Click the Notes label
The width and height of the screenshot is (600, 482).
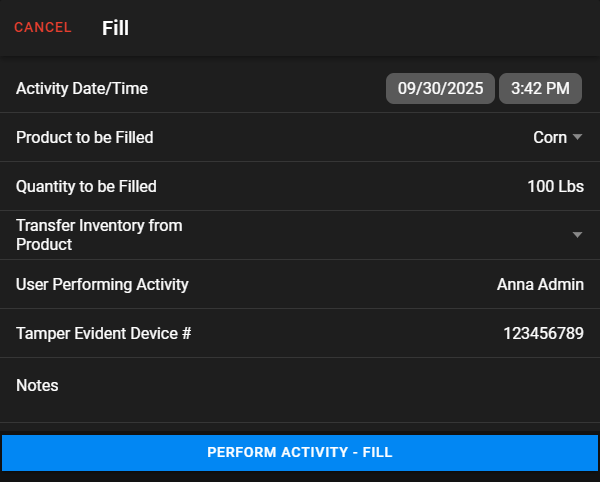(37, 385)
